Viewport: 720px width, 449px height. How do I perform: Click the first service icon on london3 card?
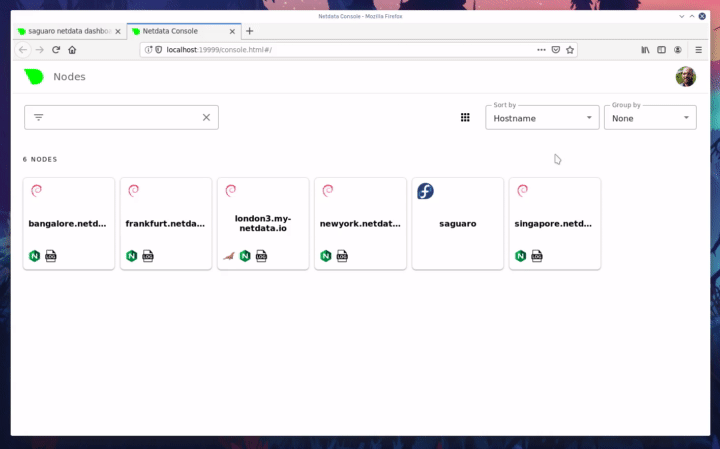coord(229,256)
